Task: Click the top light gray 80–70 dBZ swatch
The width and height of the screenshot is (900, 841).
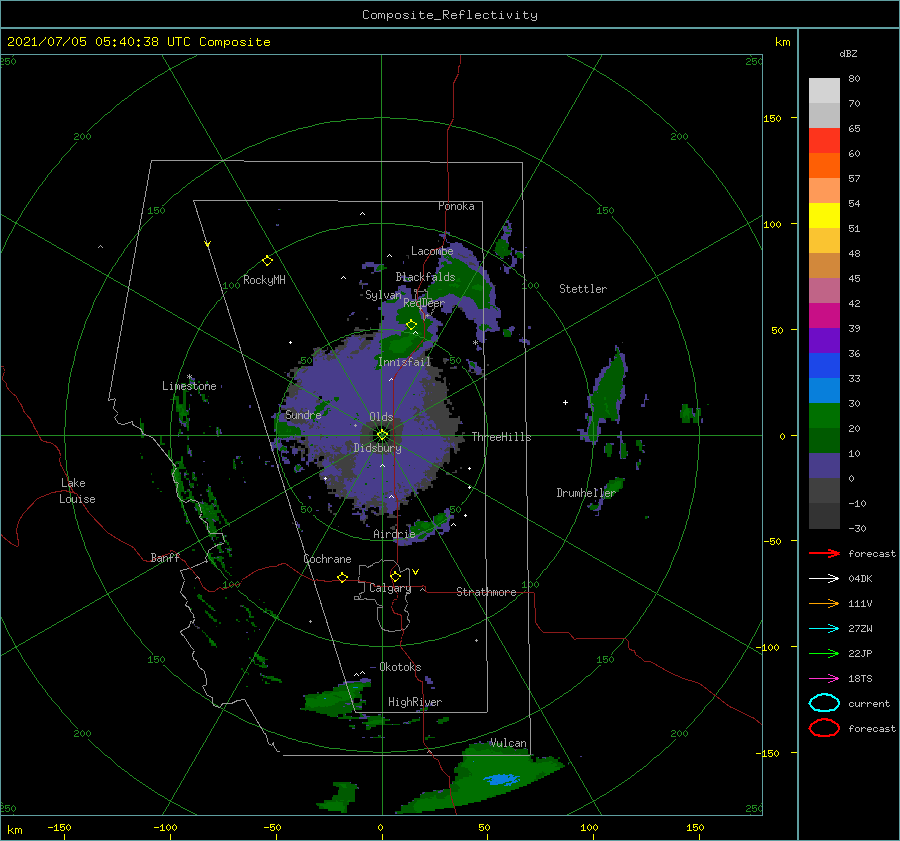Action: tap(824, 91)
